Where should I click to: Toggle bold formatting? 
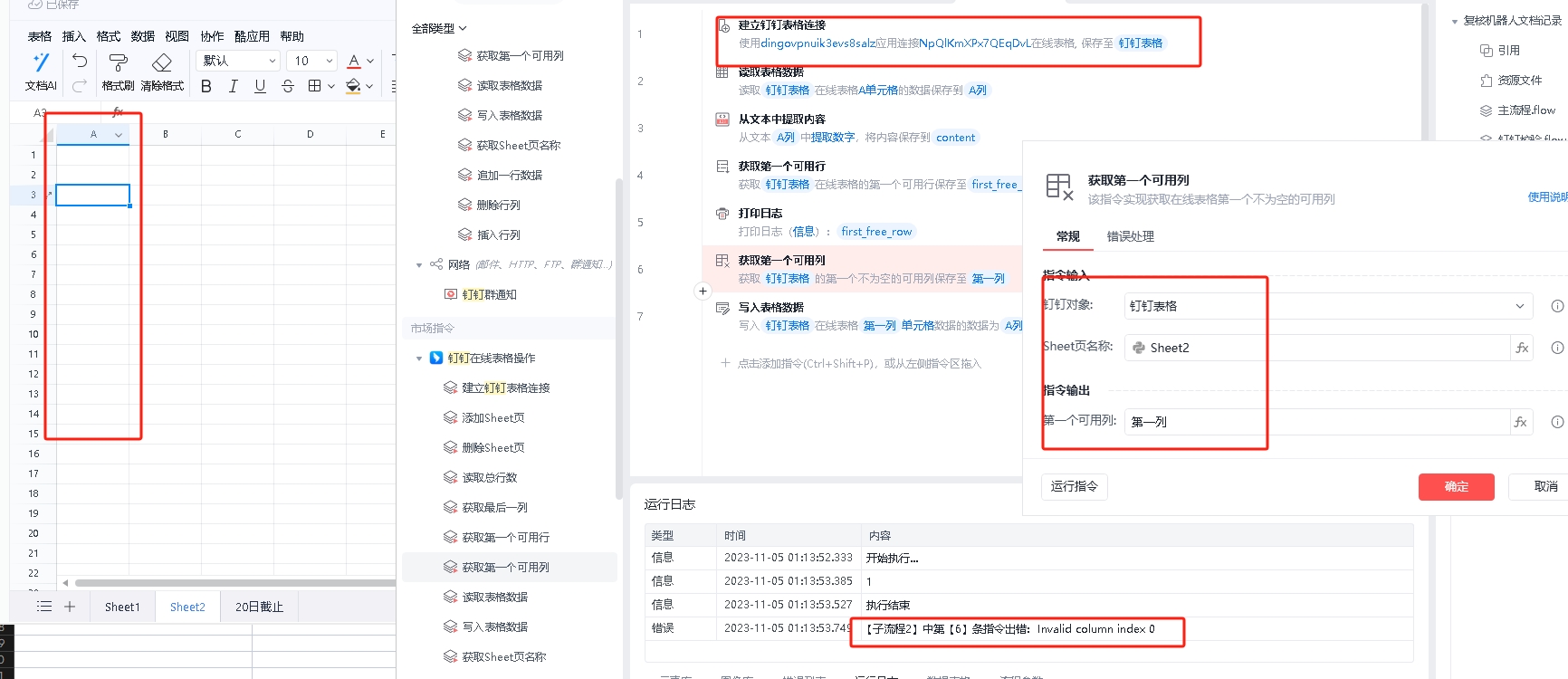(x=206, y=86)
